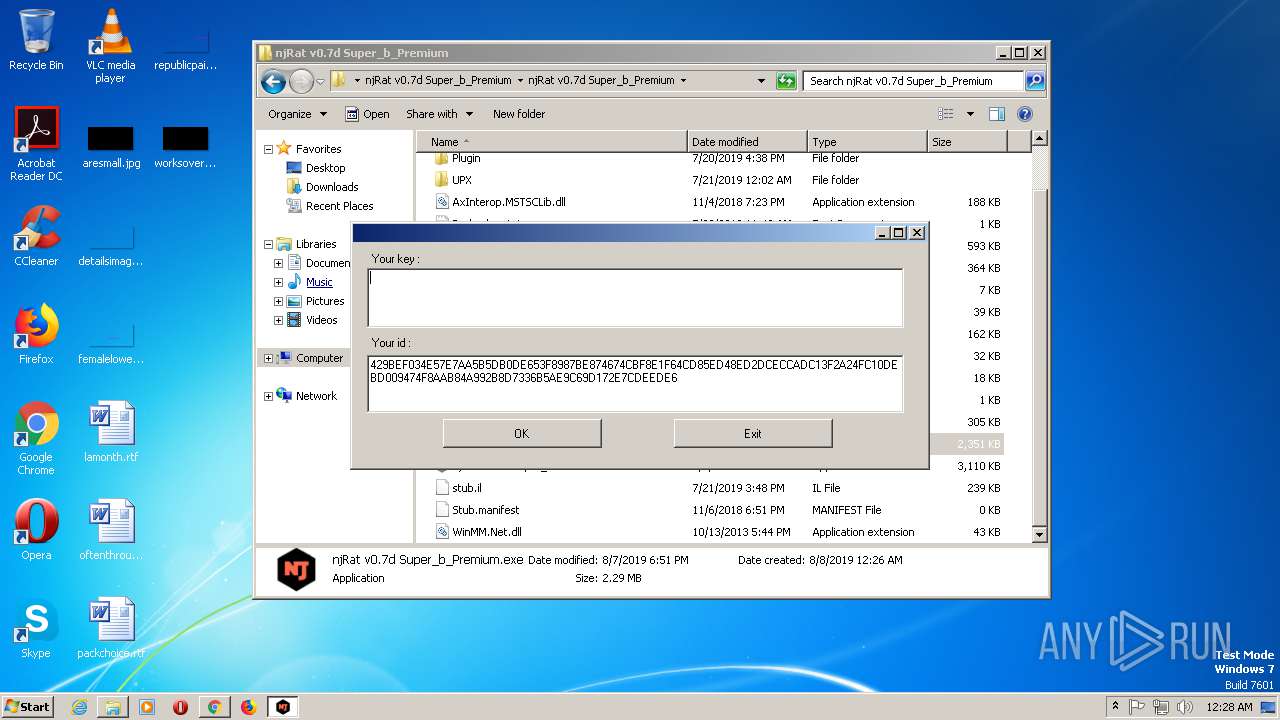Image resolution: width=1280 pixels, height=720 pixels.
Task: Click the Explorer forward arrow button
Action: pyautogui.click(x=301, y=81)
